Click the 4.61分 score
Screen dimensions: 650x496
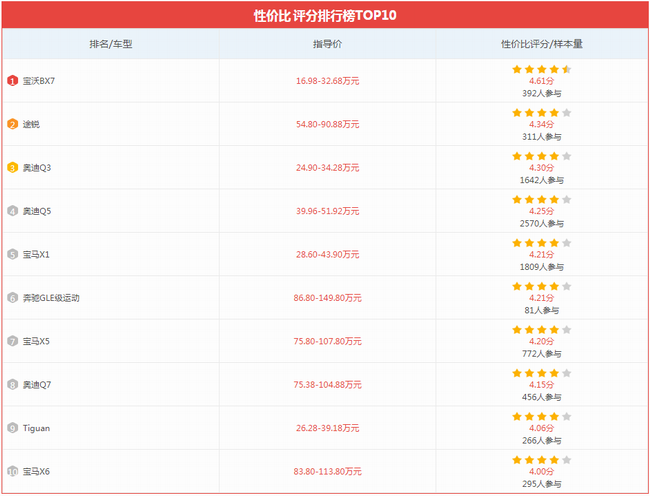pos(541,81)
